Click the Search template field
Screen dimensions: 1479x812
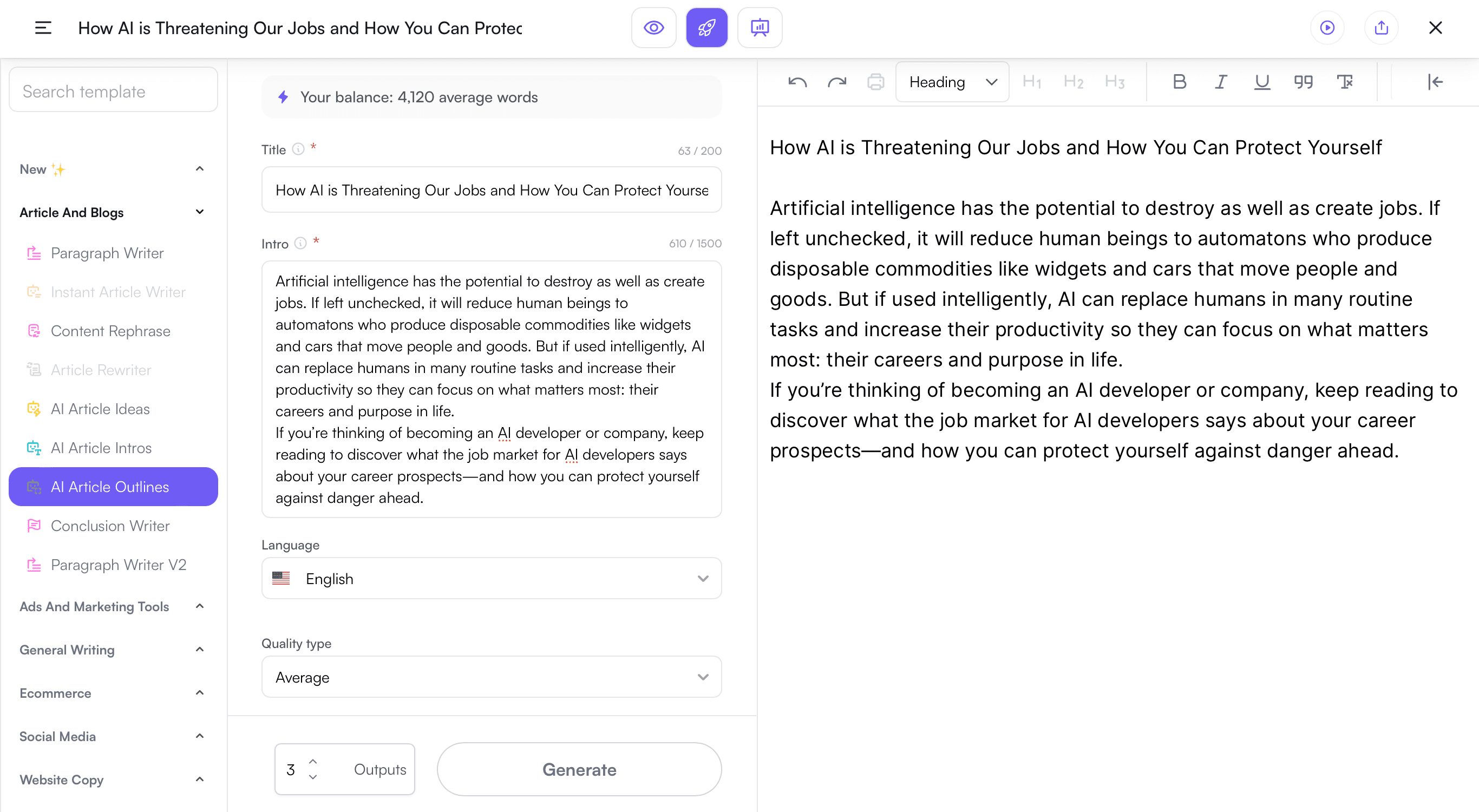113,91
